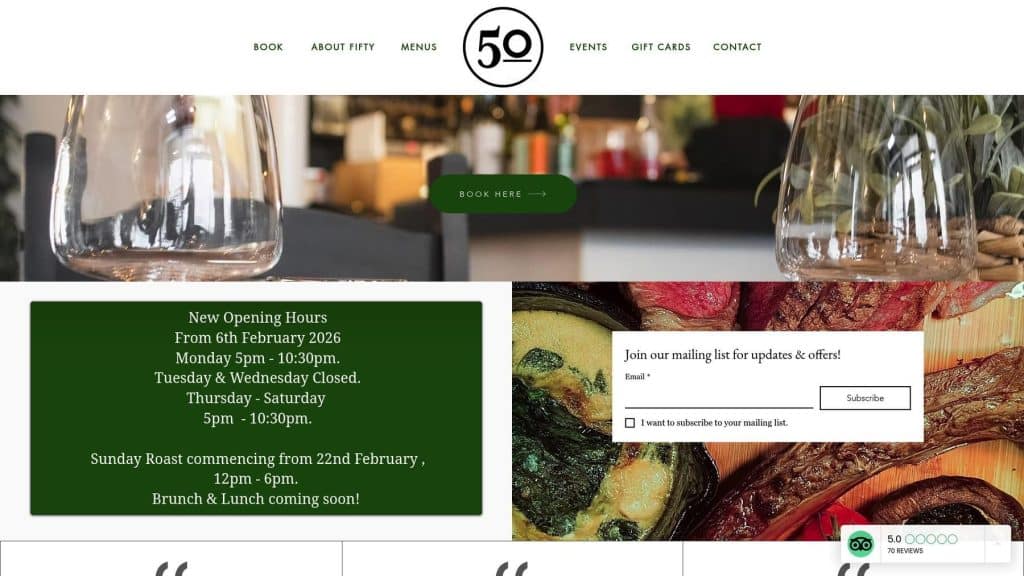Tick the subscribe to mailing list checkbox
1024x576 pixels.
[630, 423]
